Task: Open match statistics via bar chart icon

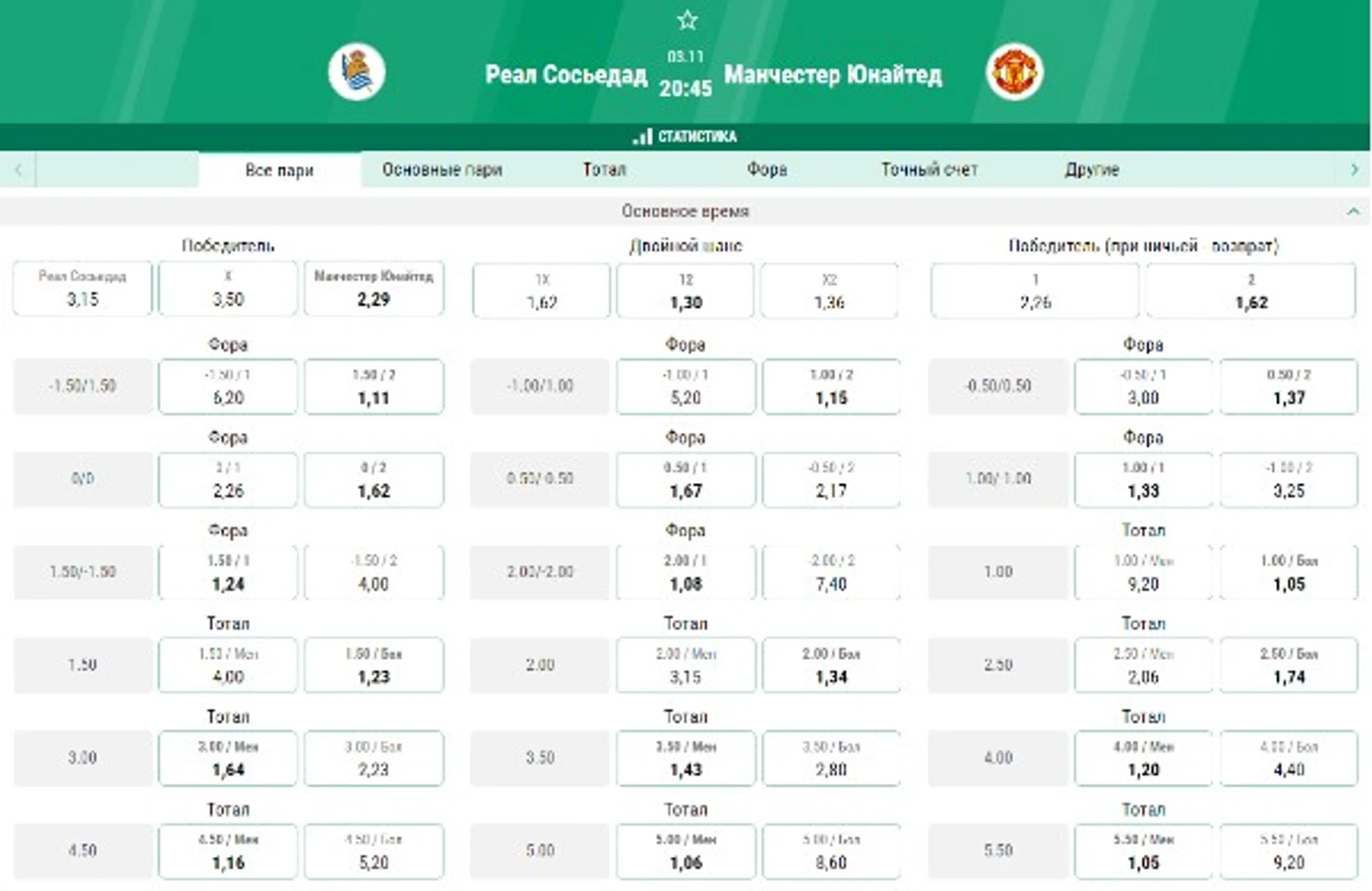Action: pos(643,136)
